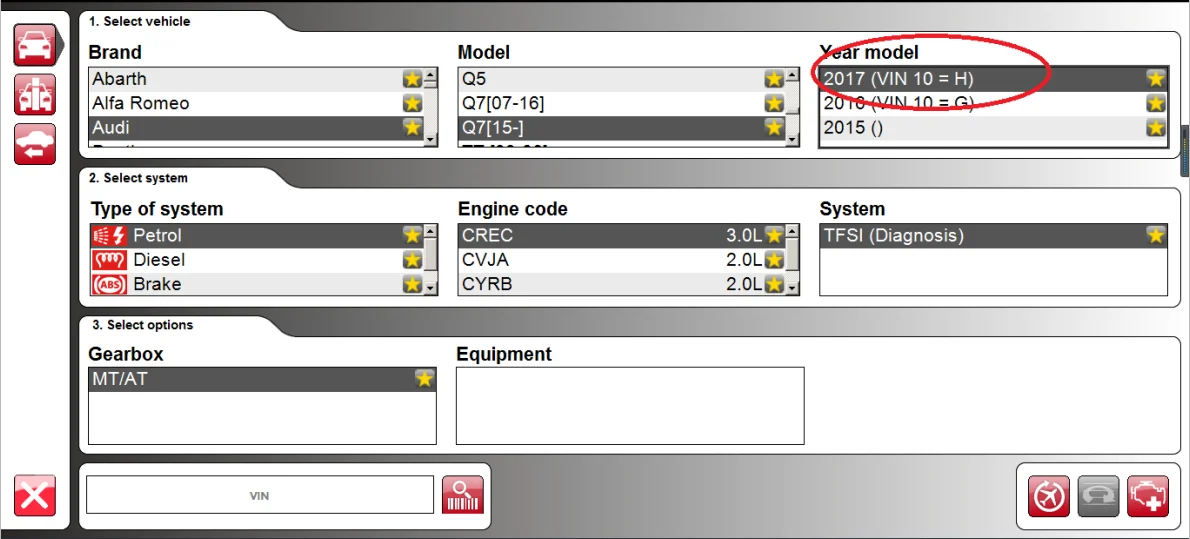Toggle favorite star for Petrol system
The height and width of the screenshot is (539, 1190).
tap(412, 235)
